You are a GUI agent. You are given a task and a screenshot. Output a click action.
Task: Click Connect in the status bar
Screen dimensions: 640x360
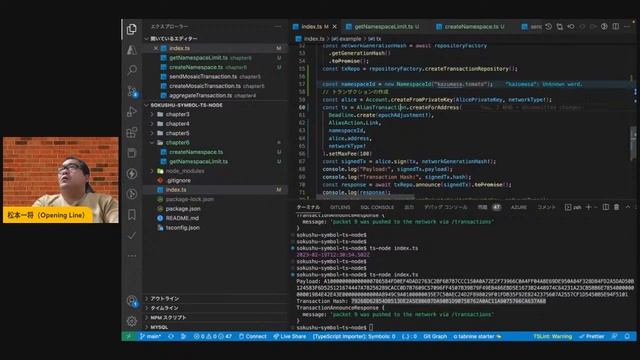[253, 337]
